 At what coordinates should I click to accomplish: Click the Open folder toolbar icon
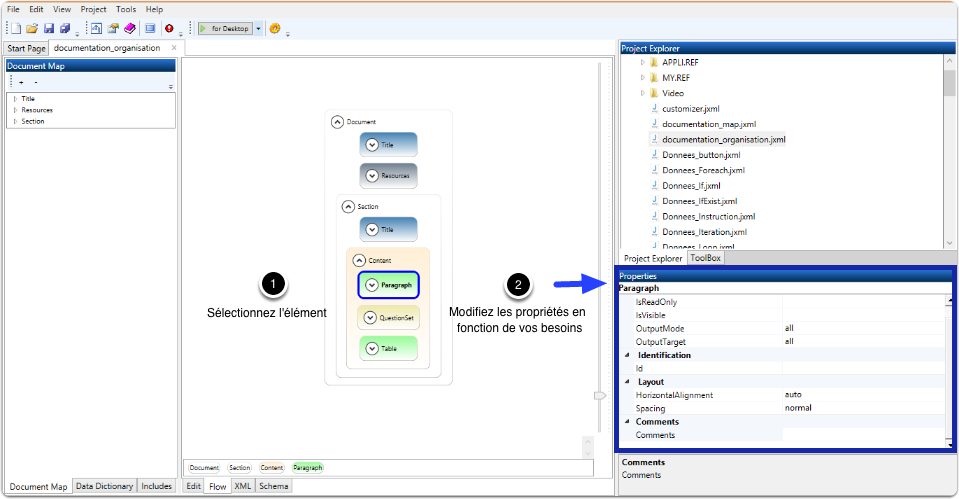[x=31, y=29]
